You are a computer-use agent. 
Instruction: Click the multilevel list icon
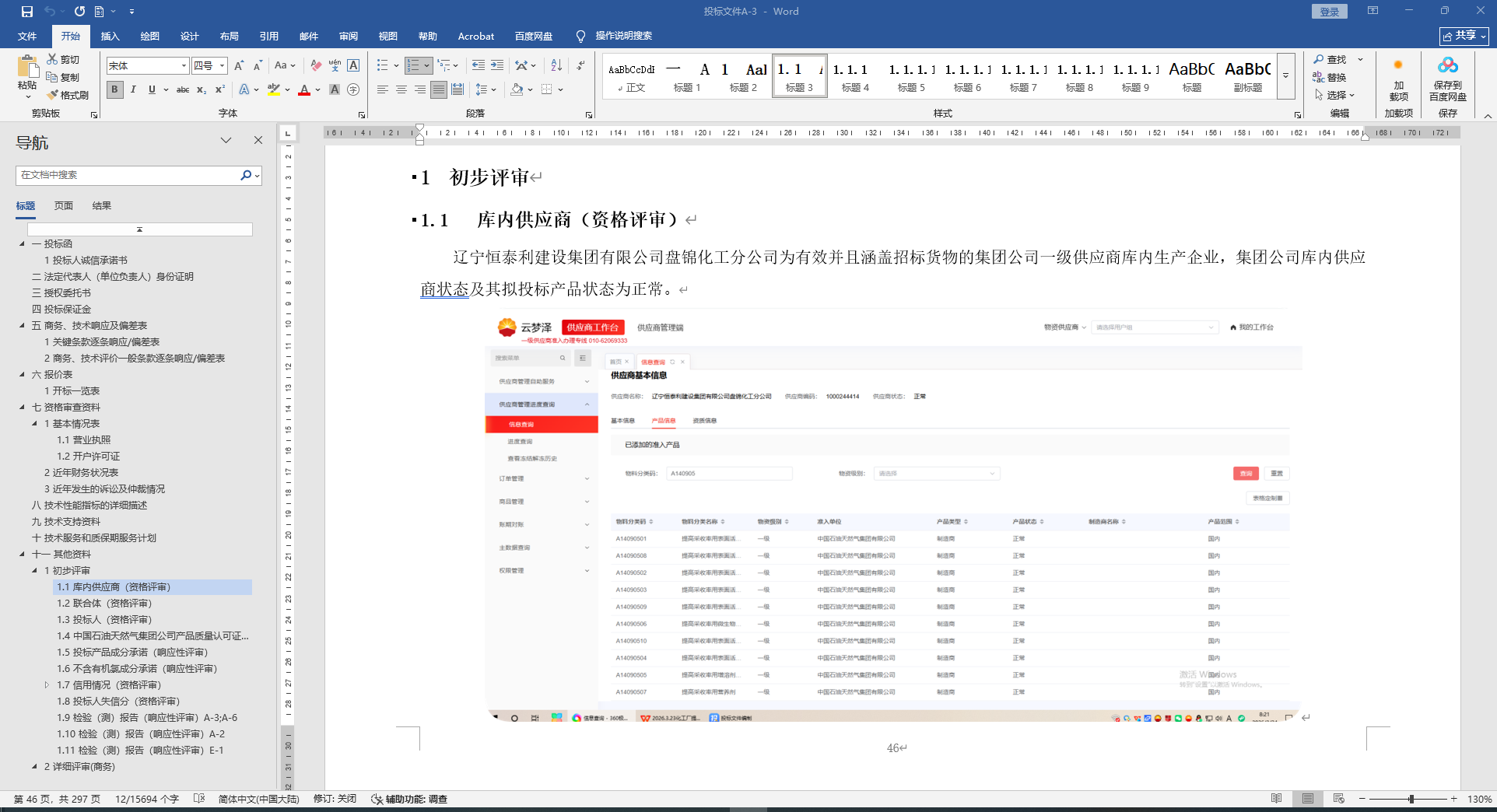[x=443, y=65]
